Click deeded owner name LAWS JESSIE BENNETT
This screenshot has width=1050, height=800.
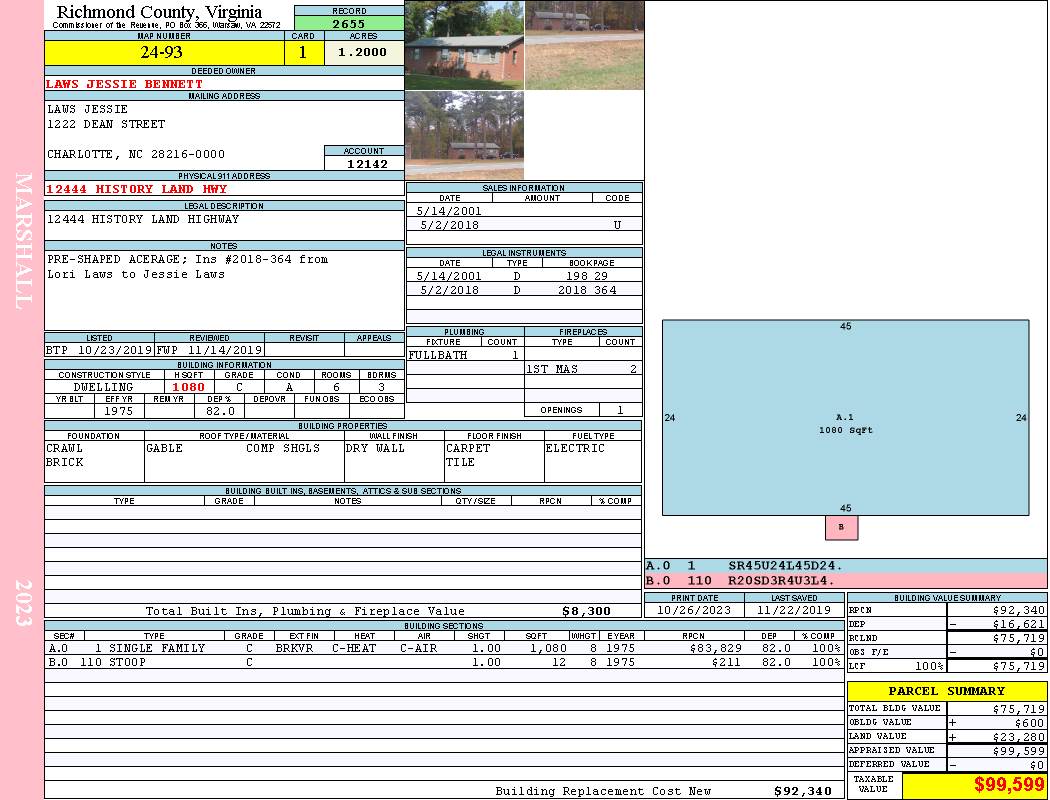[x=125, y=84]
